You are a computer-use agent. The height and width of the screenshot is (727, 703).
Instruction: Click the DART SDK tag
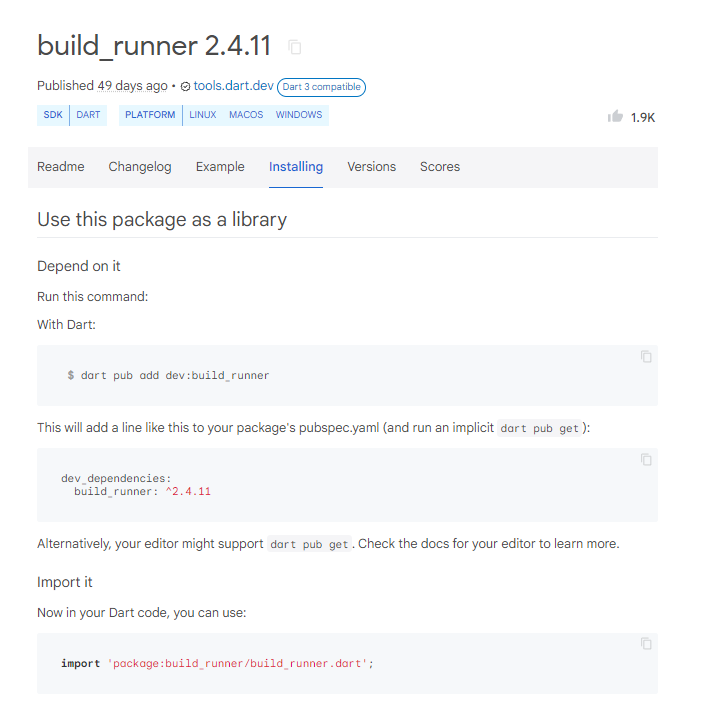coord(88,115)
